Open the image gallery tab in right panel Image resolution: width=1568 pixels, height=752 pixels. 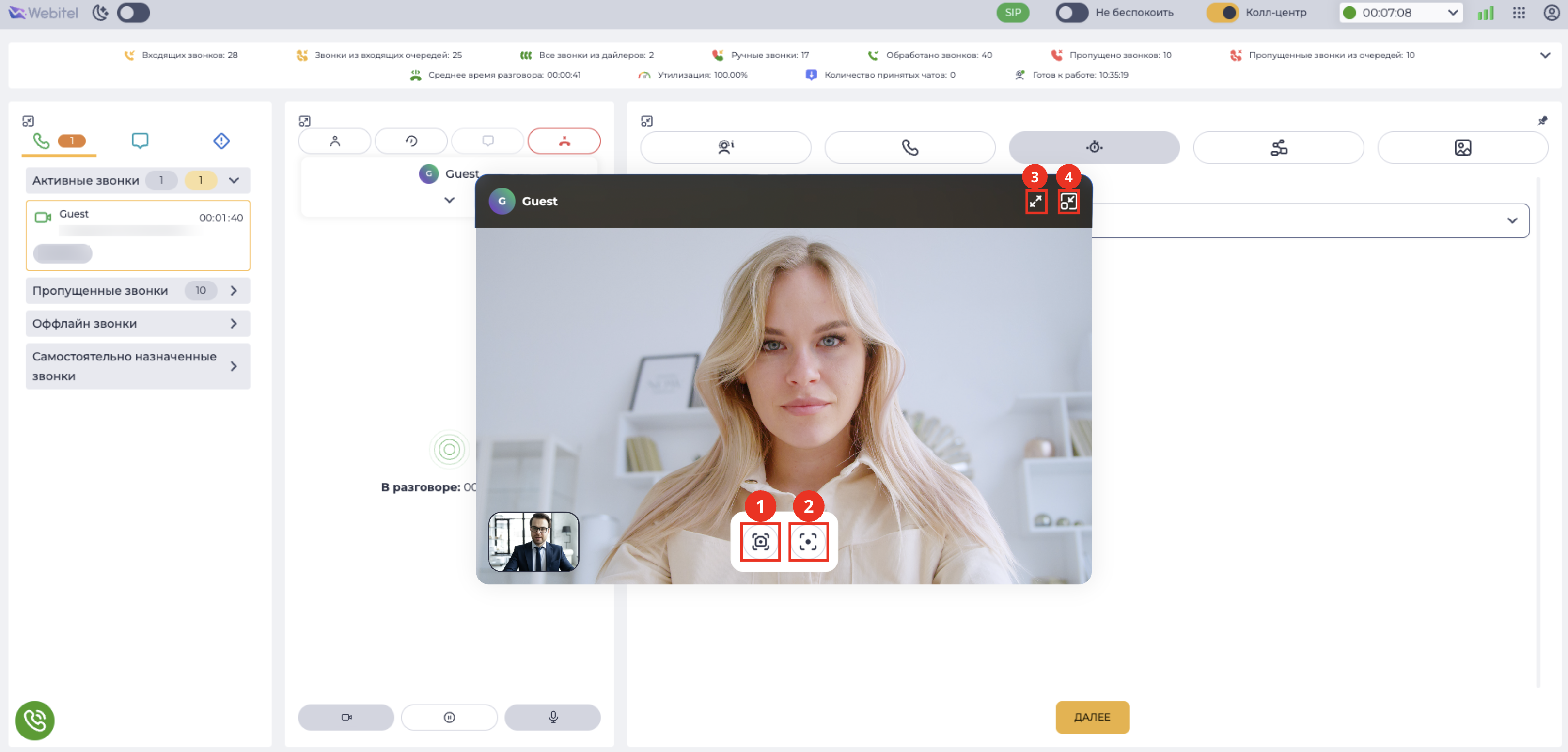[x=1463, y=147]
